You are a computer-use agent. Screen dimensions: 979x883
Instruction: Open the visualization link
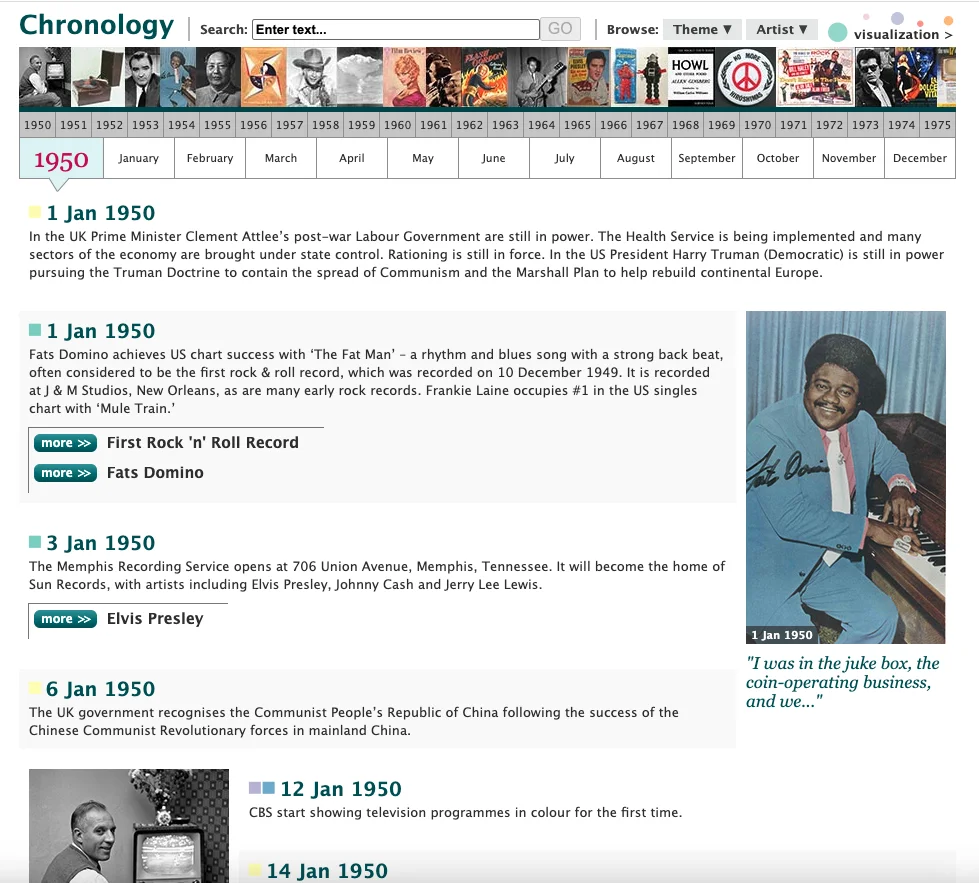[x=902, y=34]
